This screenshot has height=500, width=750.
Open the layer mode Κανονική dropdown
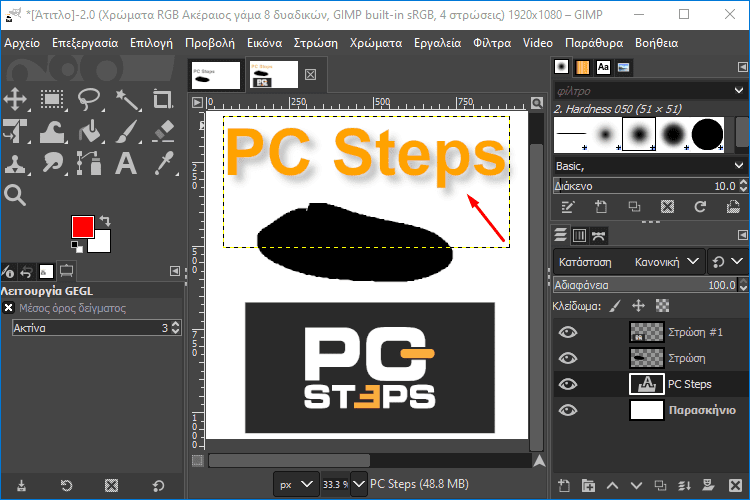click(x=668, y=262)
